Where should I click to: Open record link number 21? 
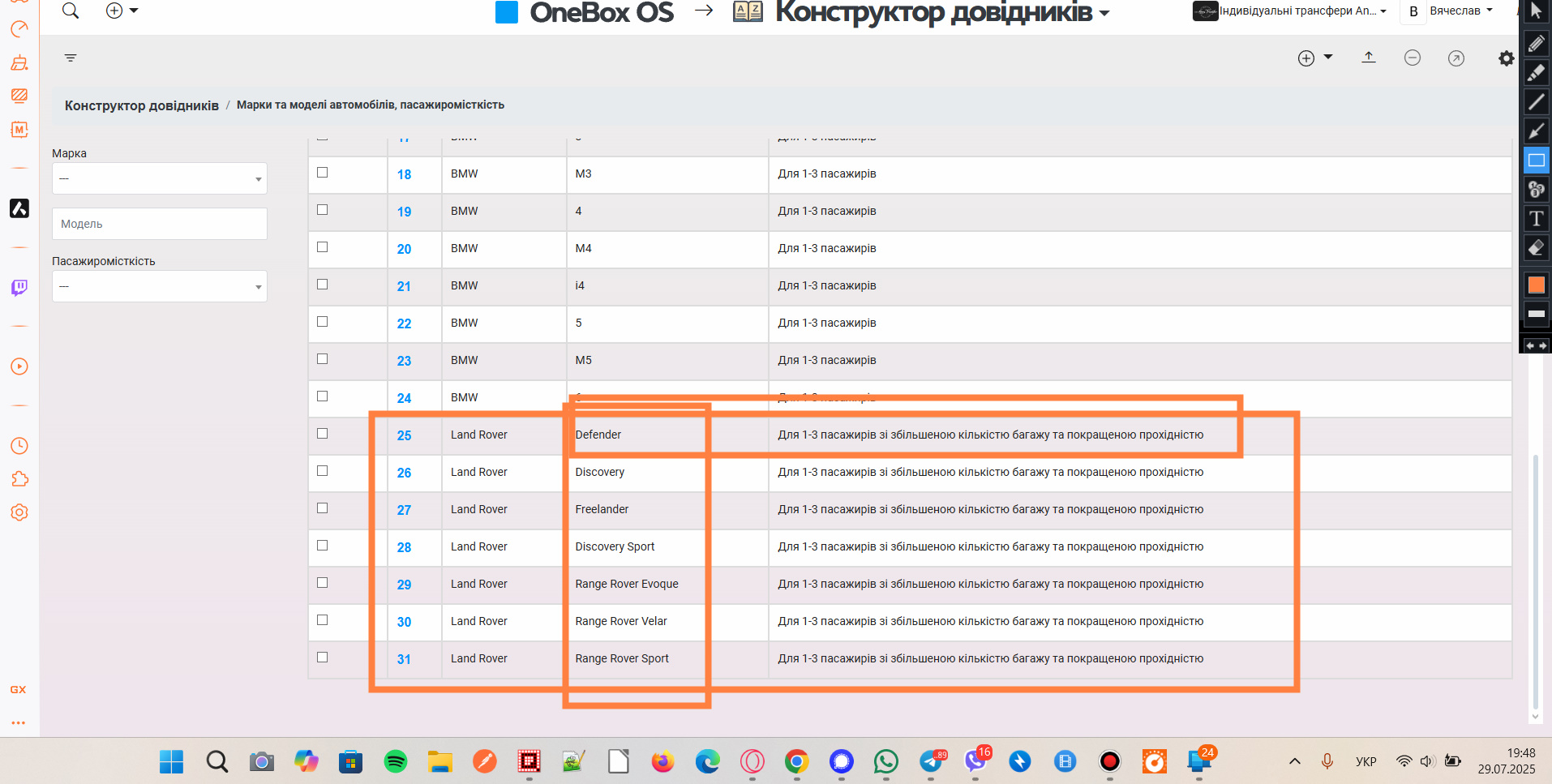(x=404, y=286)
